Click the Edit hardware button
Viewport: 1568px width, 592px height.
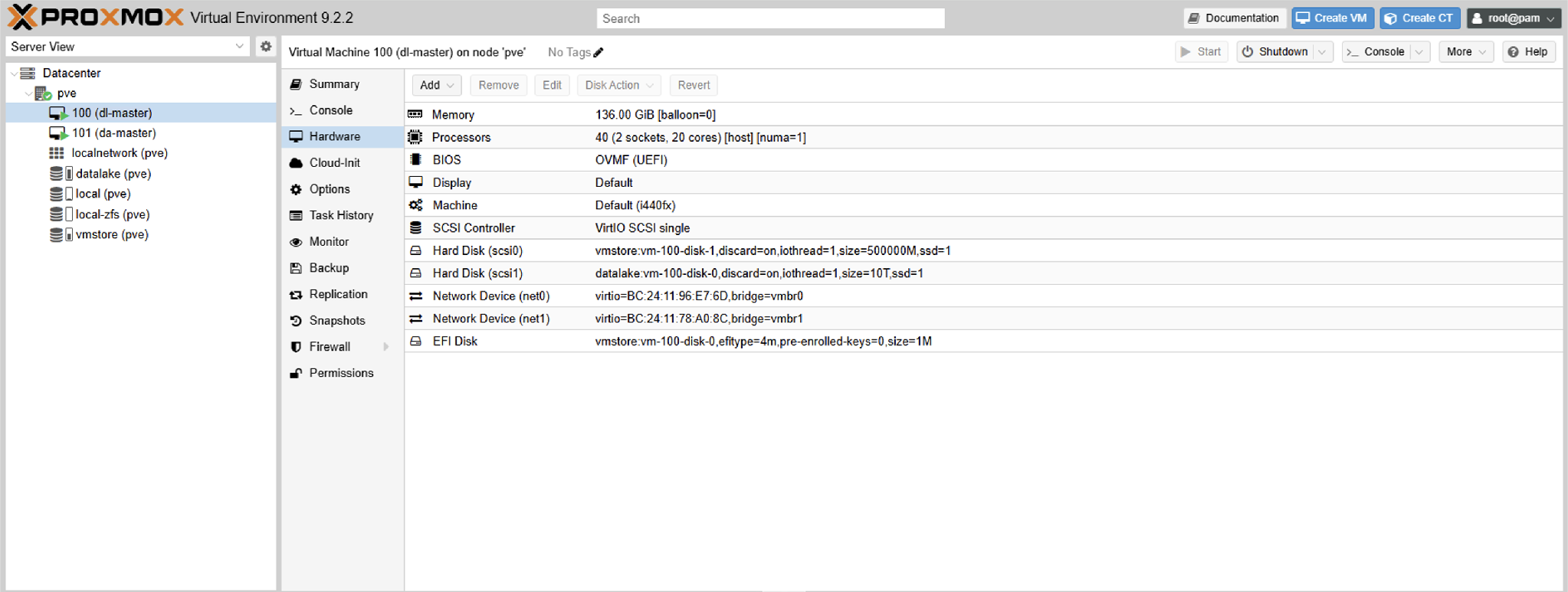pyautogui.click(x=552, y=85)
